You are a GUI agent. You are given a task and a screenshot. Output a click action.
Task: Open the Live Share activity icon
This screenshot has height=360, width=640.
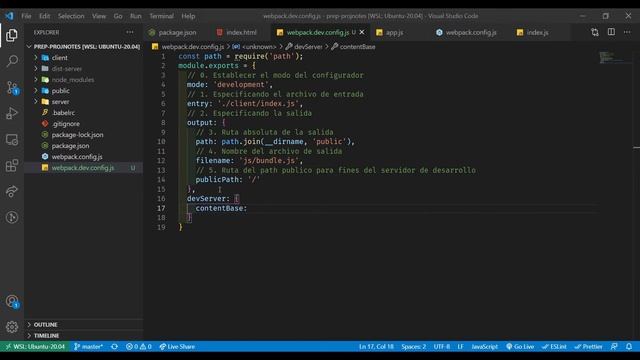(x=12, y=191)
